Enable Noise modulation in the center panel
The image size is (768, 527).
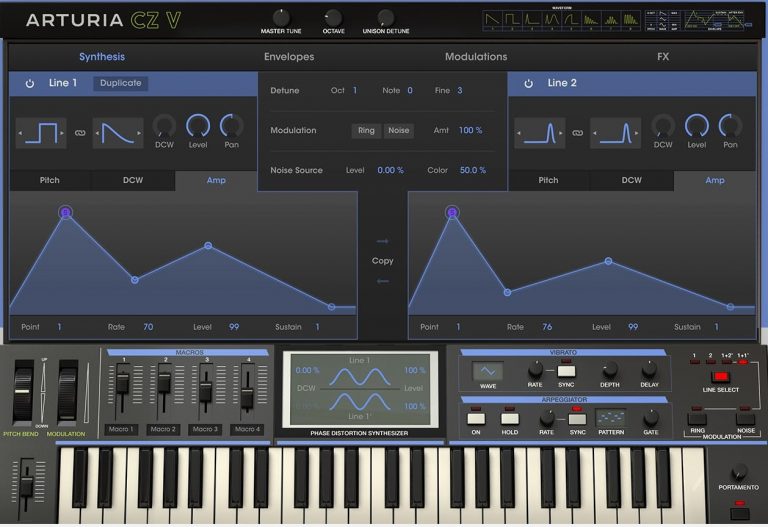(398, 131)
